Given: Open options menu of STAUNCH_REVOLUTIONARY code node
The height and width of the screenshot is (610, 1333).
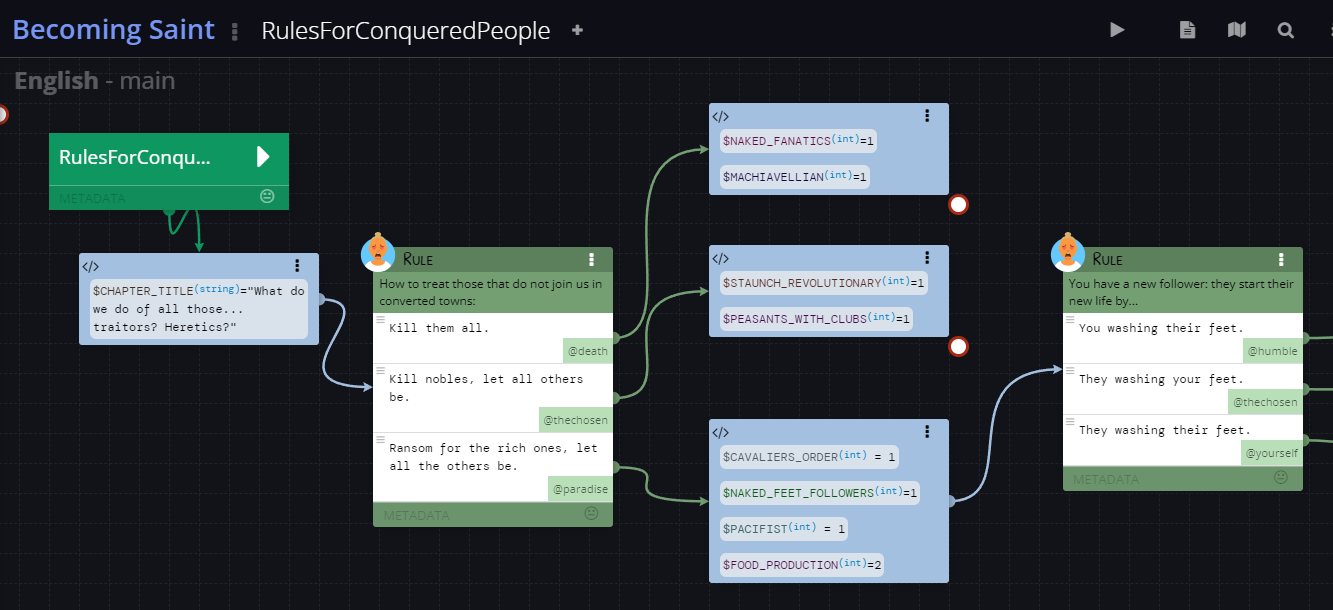Looking at the screenshot, I should point(927,258).
